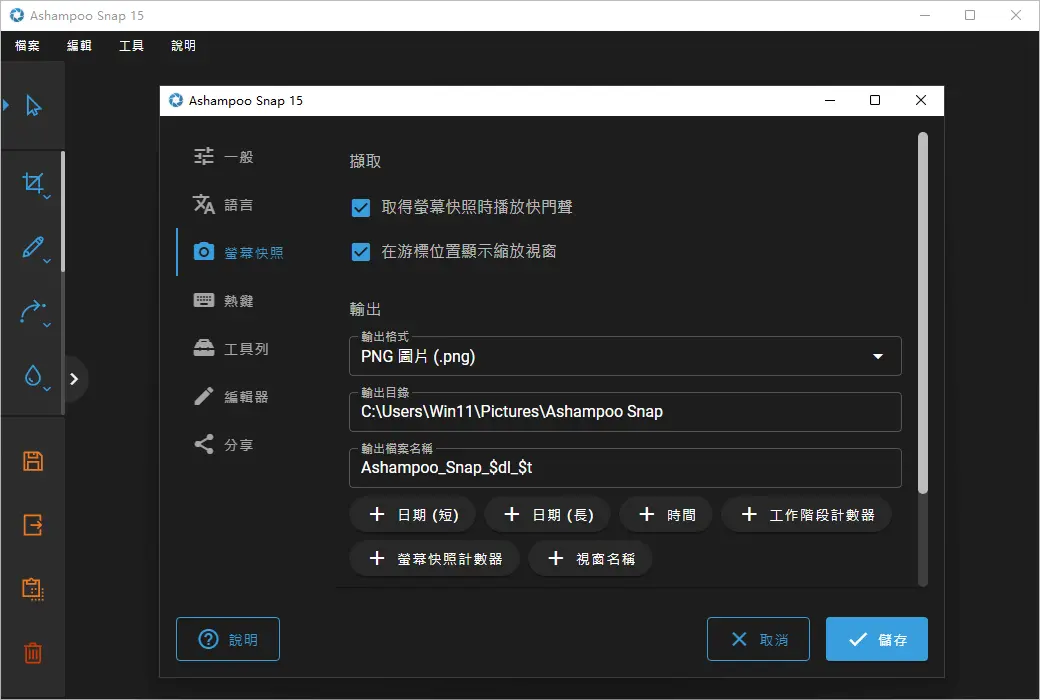
Task: Open the 檔案 menu
Action: tap(27, 46)
